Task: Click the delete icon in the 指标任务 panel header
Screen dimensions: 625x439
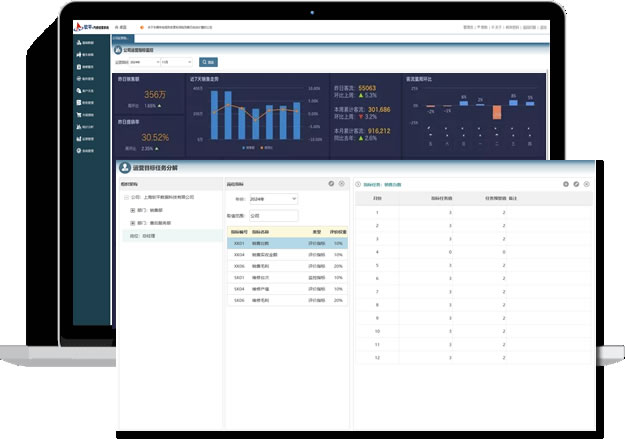Action: click(x=588, y=184)
